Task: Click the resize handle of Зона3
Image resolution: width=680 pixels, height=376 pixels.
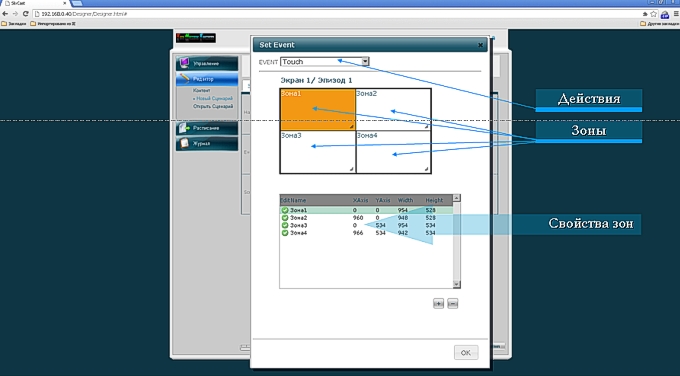Action: [352, 169]
